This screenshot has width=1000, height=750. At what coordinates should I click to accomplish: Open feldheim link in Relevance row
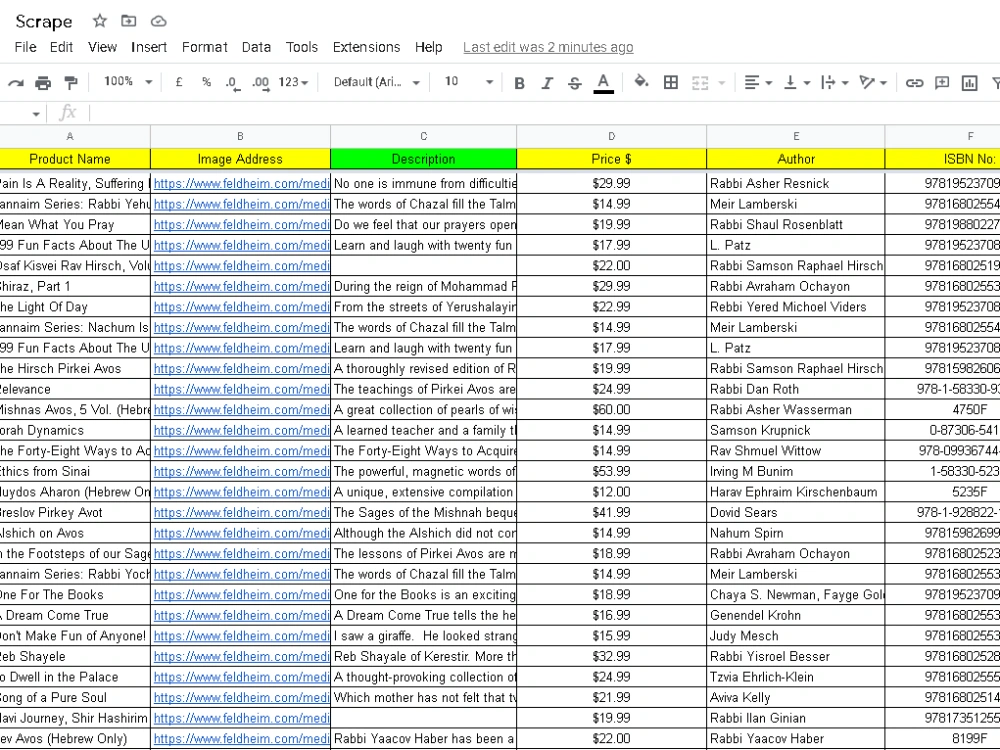(242, 389)
